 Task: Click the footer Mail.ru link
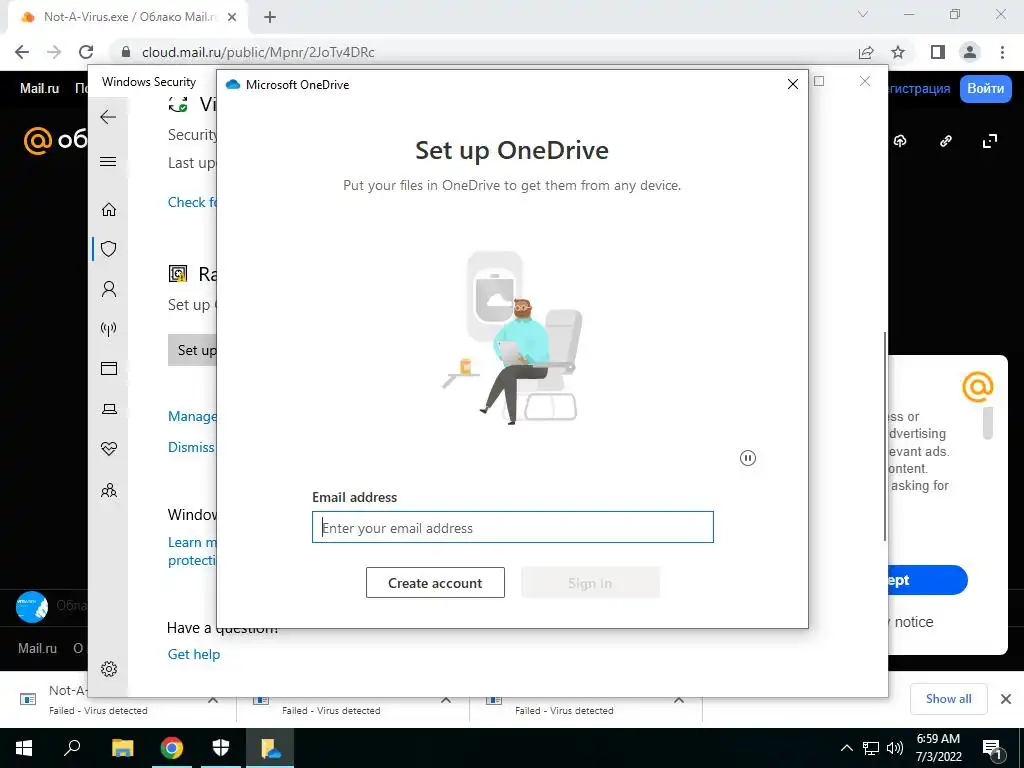point(37,648)
